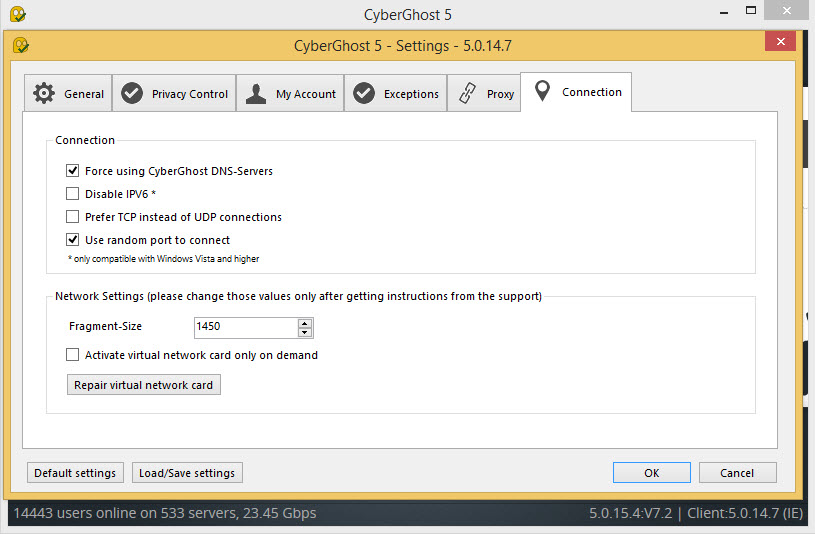
Task: Click the Default settings button
Action: coord(75,473)
